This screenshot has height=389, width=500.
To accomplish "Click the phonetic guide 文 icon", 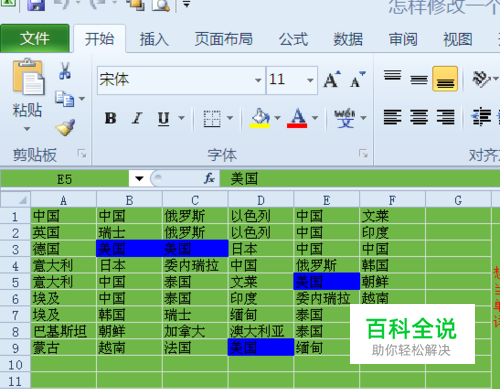I will tap(345, 118).
